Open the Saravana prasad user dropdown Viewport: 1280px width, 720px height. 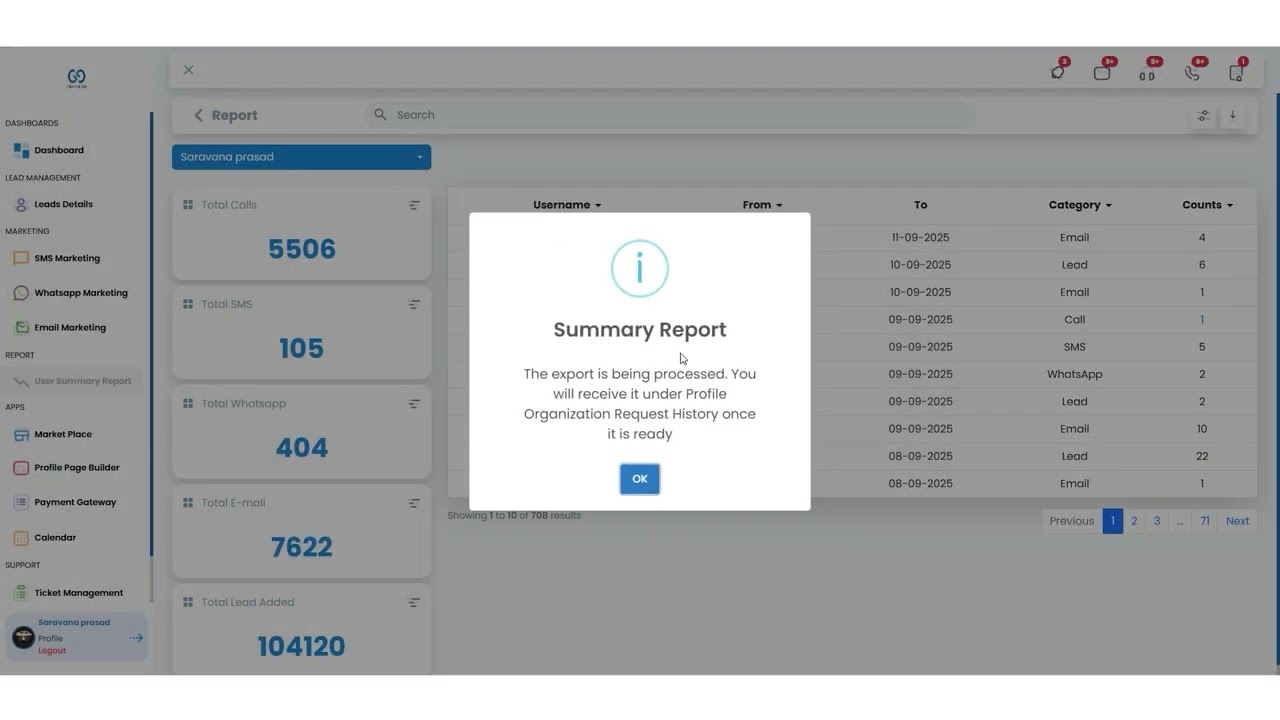[301, 157]
